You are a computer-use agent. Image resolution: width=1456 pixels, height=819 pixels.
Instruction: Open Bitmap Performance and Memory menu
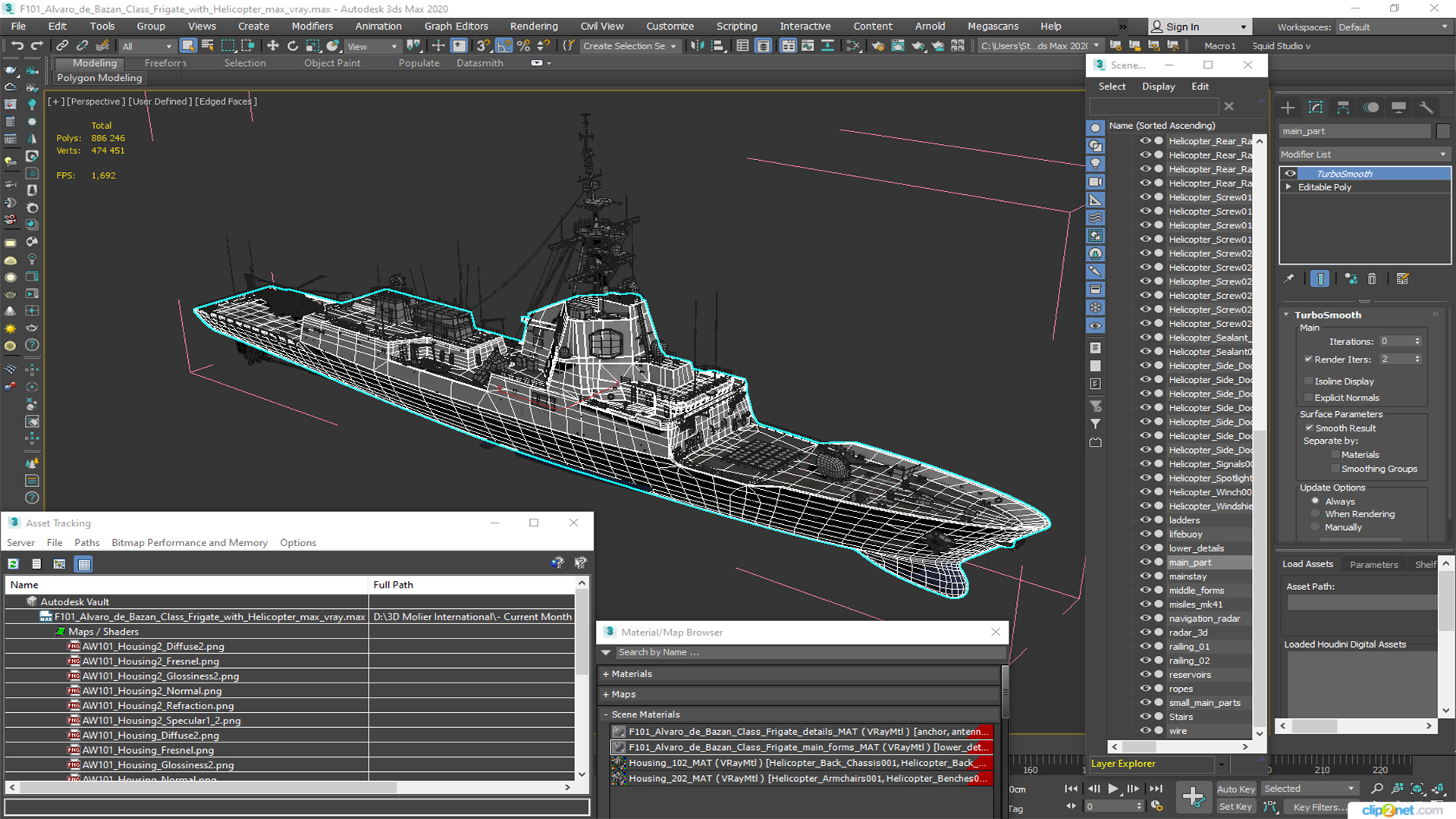coord(190,543)
